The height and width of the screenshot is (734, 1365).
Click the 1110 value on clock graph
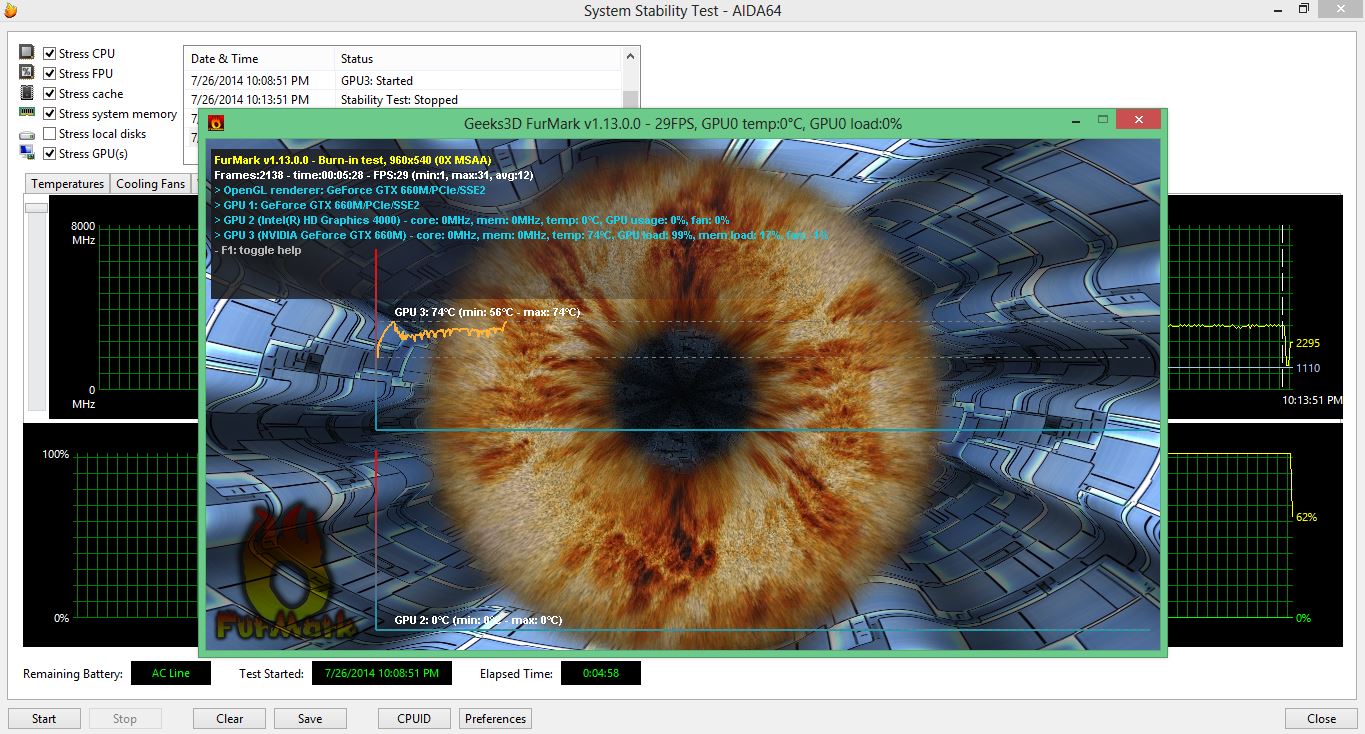1308,368
